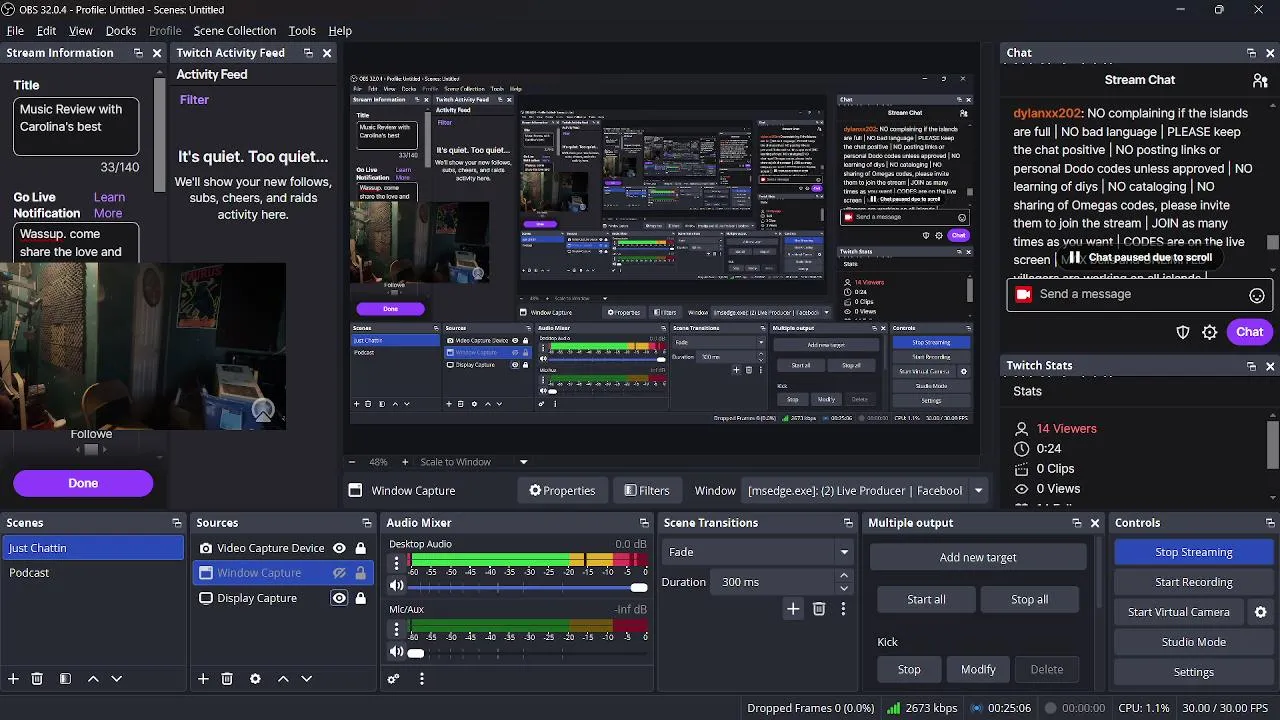The width and height of the screenshot is (1280, 720).
Task: Decrease the transition duration step down
Action: coord(844,588)
